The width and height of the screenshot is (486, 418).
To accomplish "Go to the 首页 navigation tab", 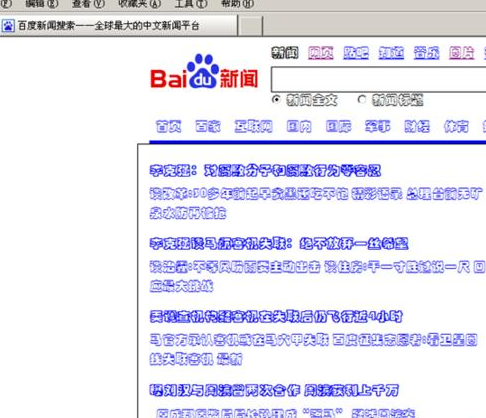I will tap(169, 127).
